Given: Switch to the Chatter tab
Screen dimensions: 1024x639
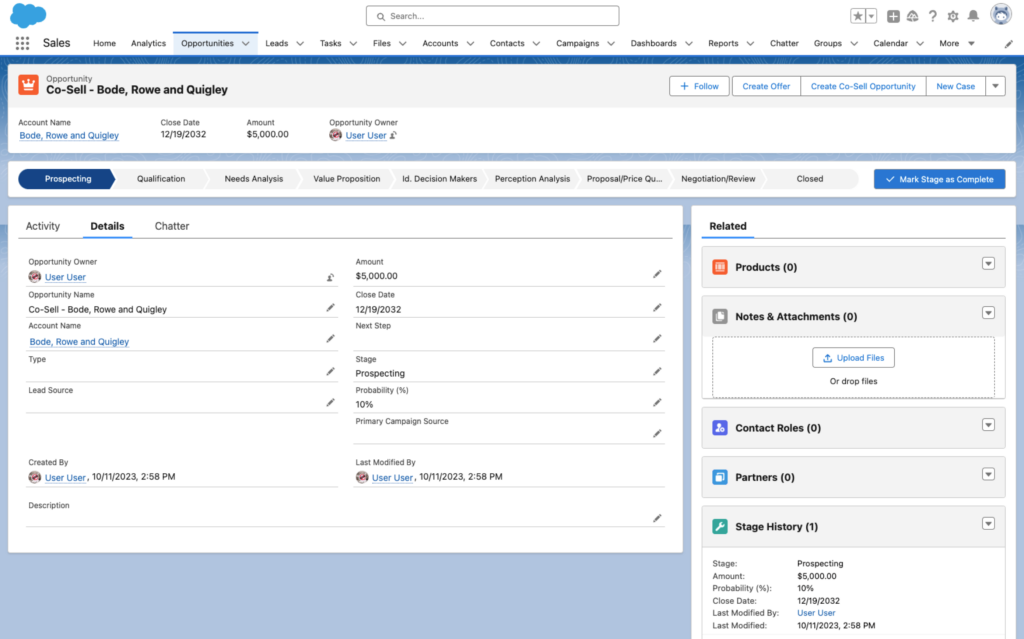Looking at the screenshot, I should point(171,226).
